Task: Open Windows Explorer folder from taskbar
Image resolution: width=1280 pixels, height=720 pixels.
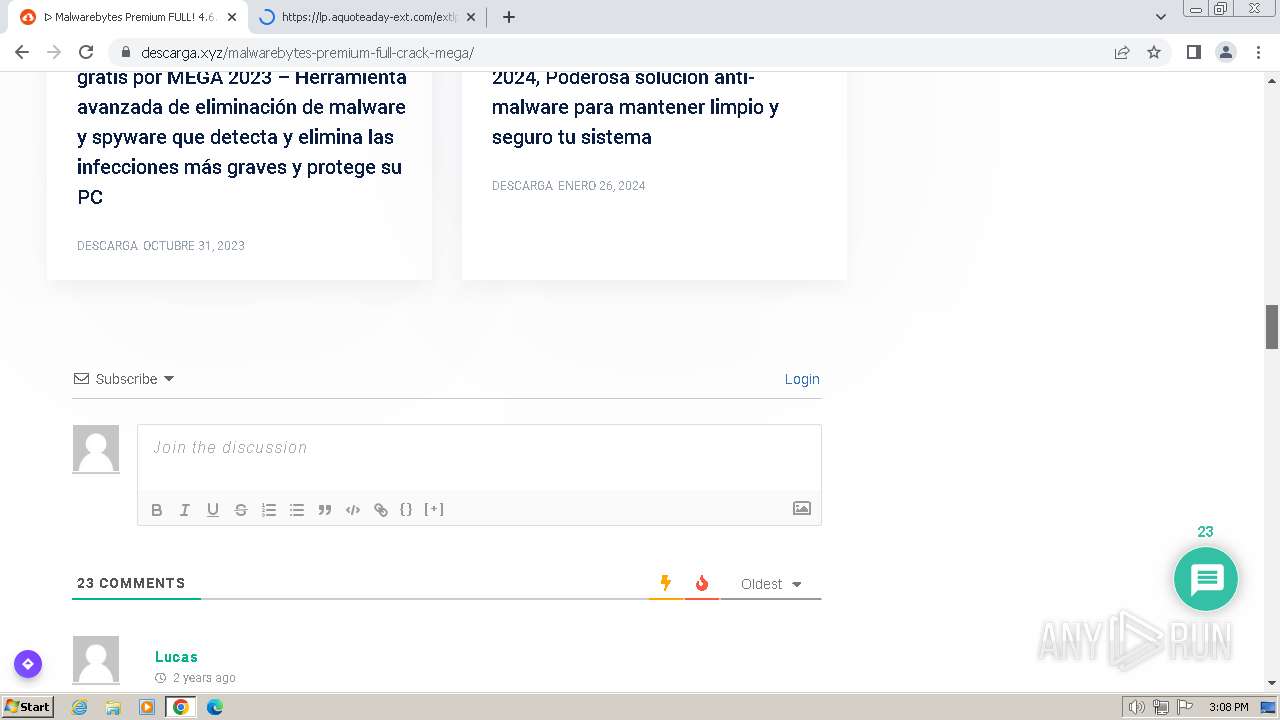Action: 113,707
